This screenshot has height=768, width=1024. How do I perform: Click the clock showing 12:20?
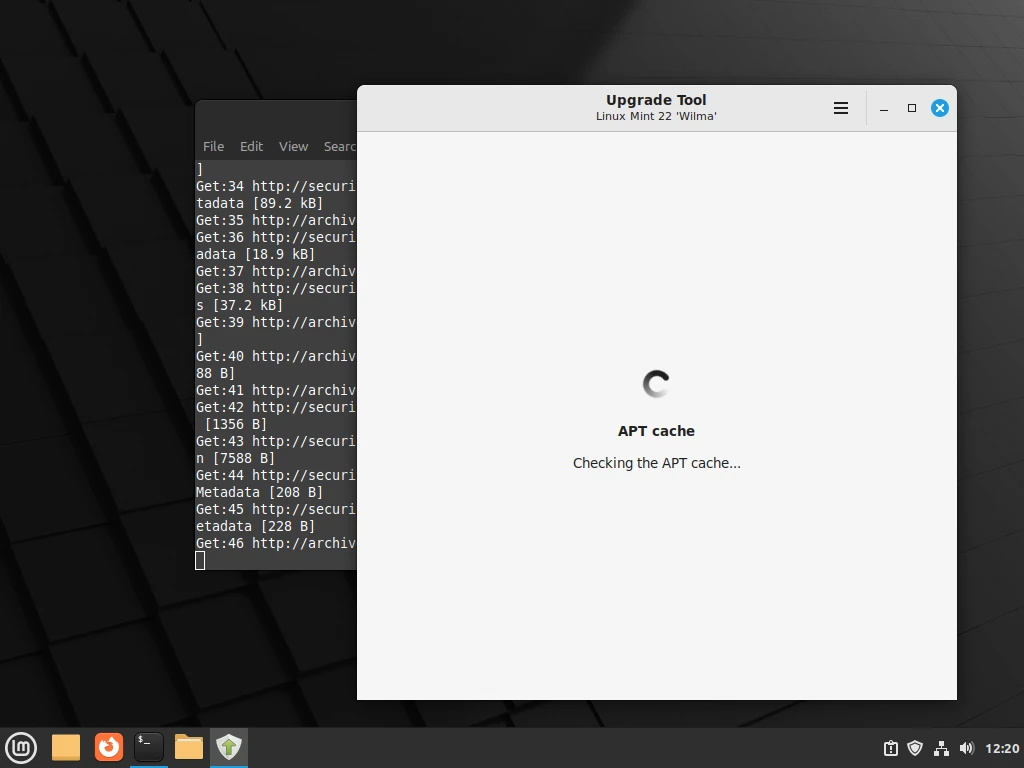click(1002, 748)
